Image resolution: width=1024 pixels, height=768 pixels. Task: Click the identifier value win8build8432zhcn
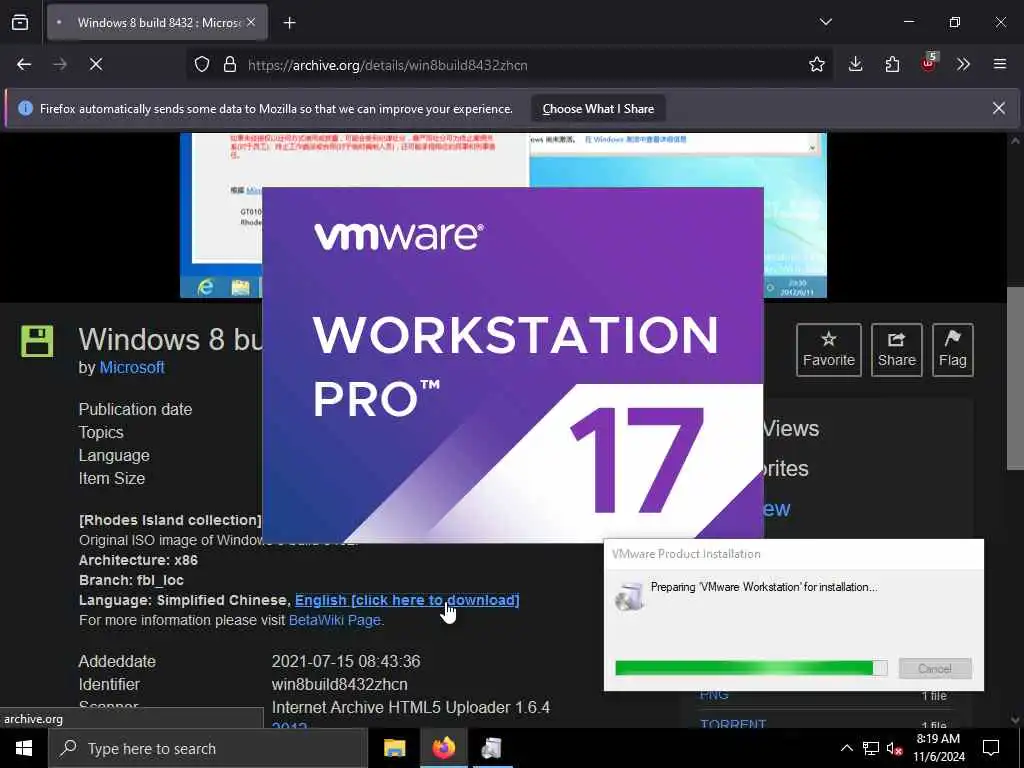point(340,684)
